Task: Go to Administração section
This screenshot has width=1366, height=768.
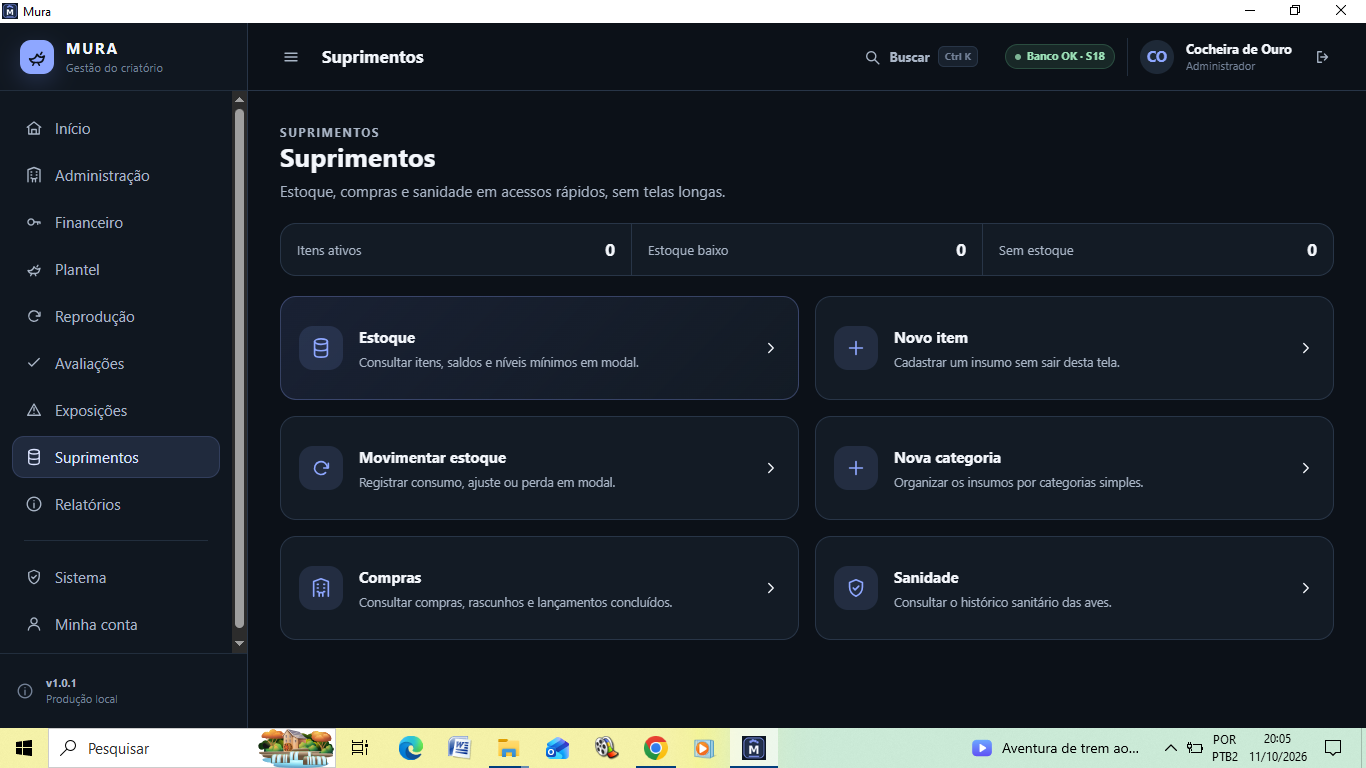Action: (116, 175)
